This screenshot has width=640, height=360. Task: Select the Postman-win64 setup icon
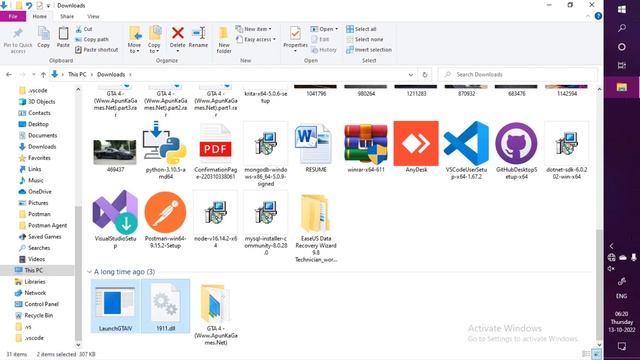[165, 212]
